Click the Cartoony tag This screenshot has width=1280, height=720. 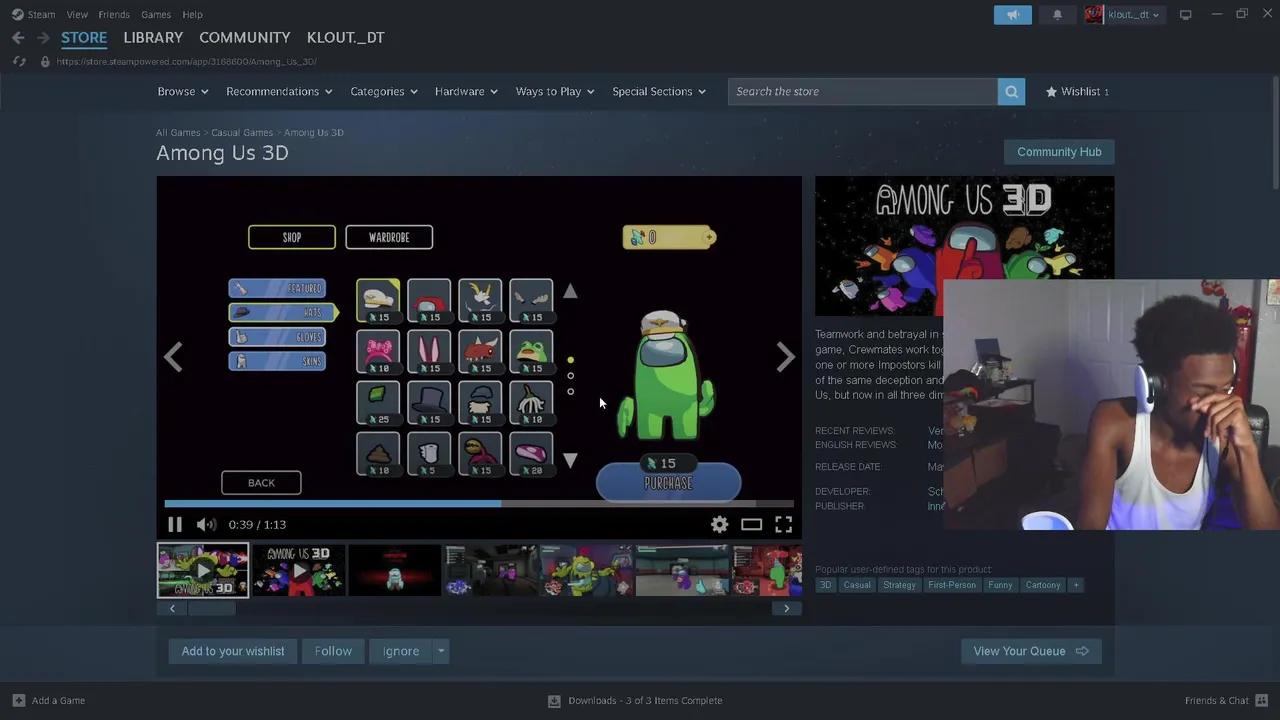[1043, 585]
